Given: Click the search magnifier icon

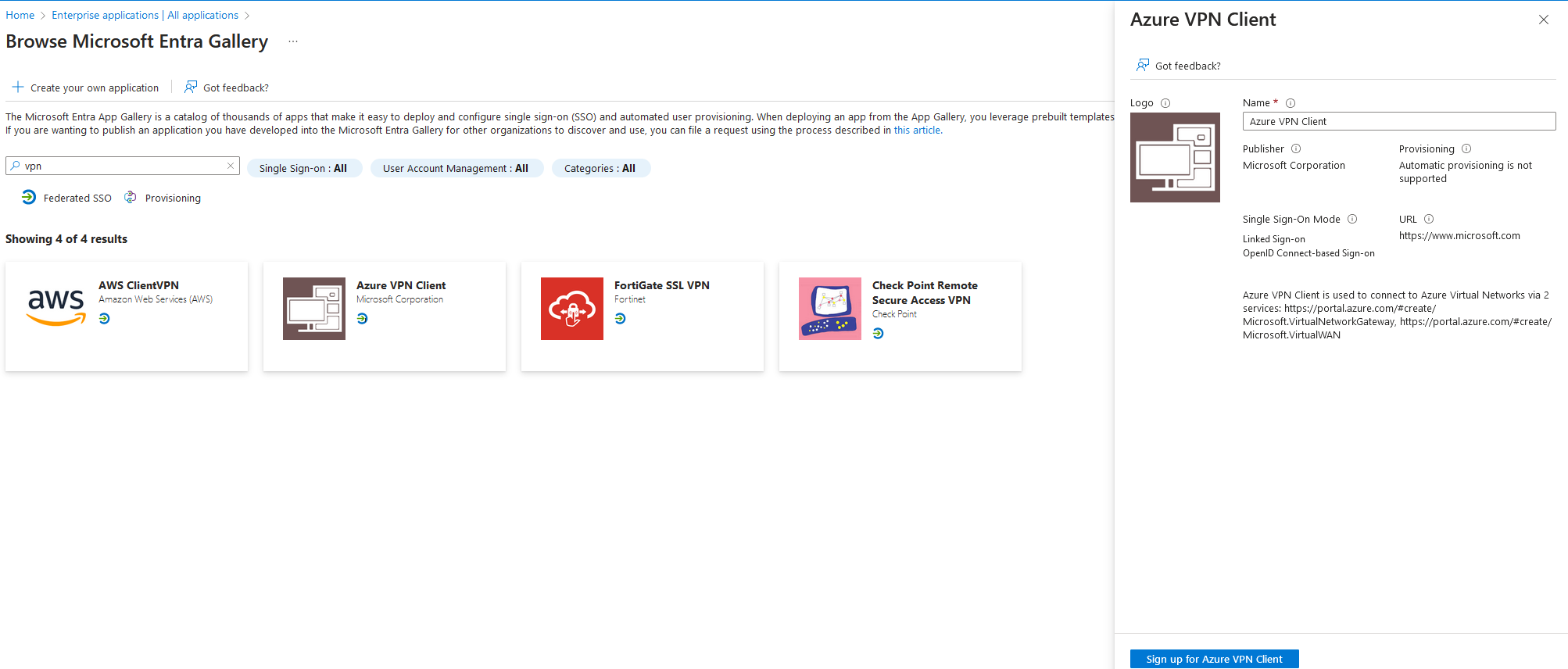Looking at the screenshot, I should pyautogui.click(x=15, y=166).
